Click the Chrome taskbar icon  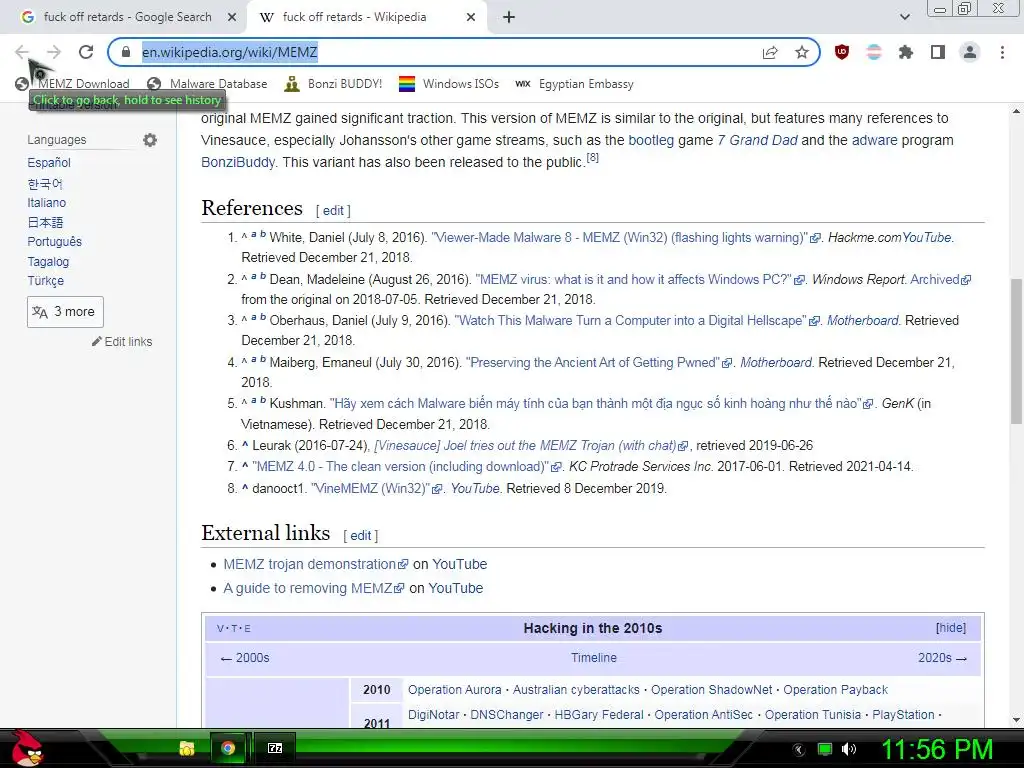click(228, 748)
